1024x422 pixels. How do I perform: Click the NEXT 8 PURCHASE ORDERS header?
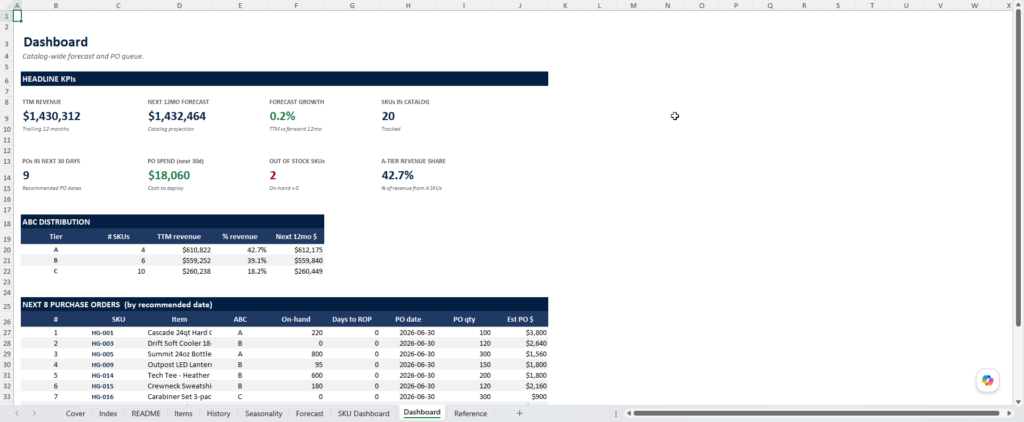pyautogui.click(x=284, y=304)
